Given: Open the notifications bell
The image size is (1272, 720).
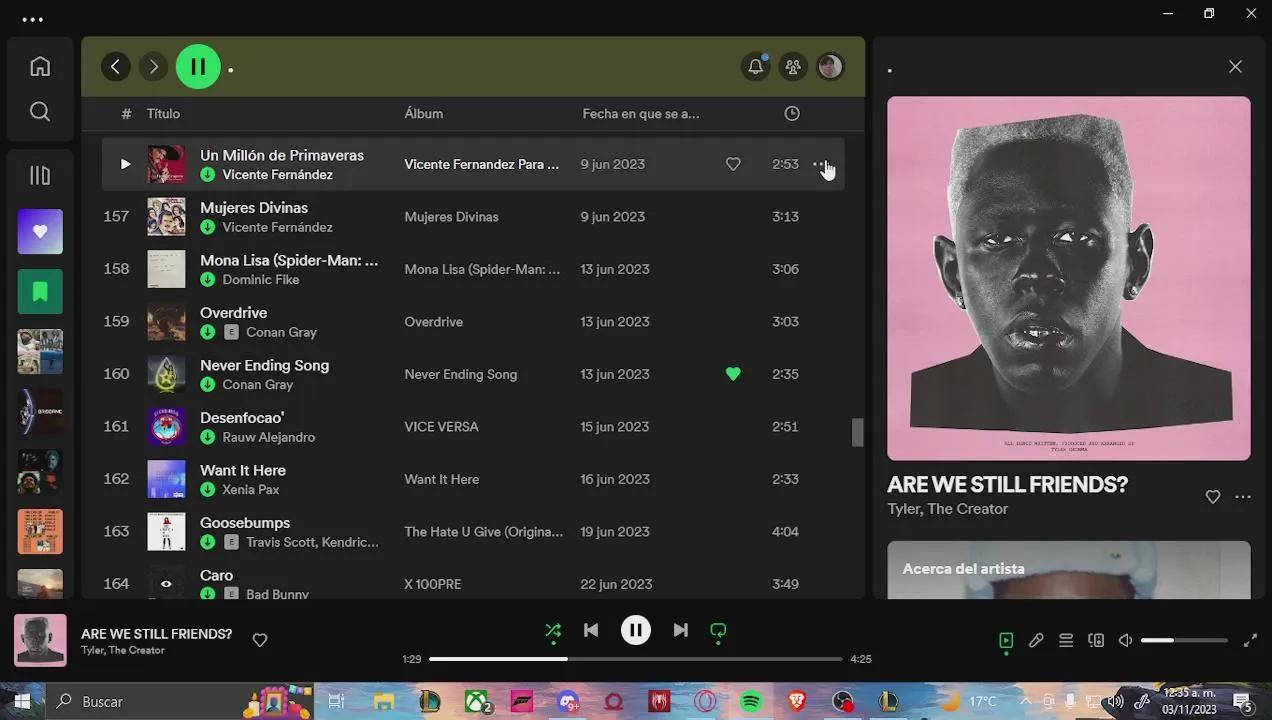Looking at the screenshot, I should tap(756, 67).
